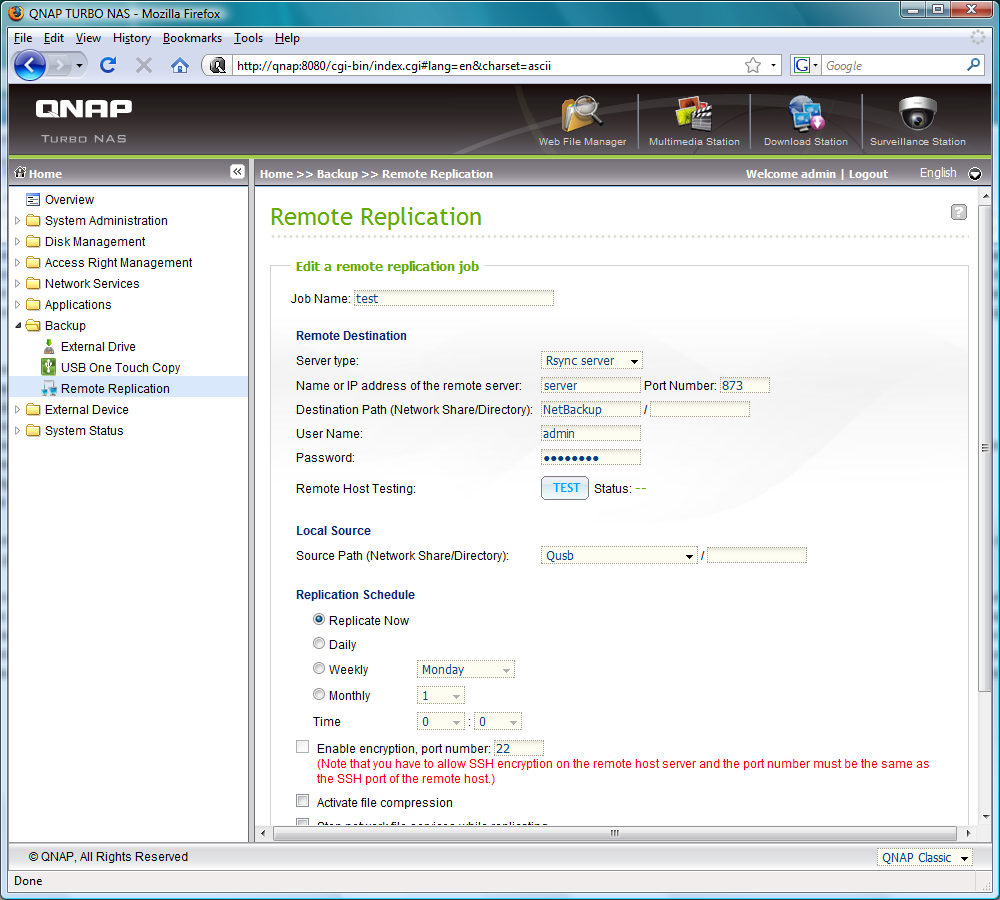Image resolution: width=1000 pixels, height=900 pixels.
Task: Click the browser URL address field
Action: tap(488, 65)
